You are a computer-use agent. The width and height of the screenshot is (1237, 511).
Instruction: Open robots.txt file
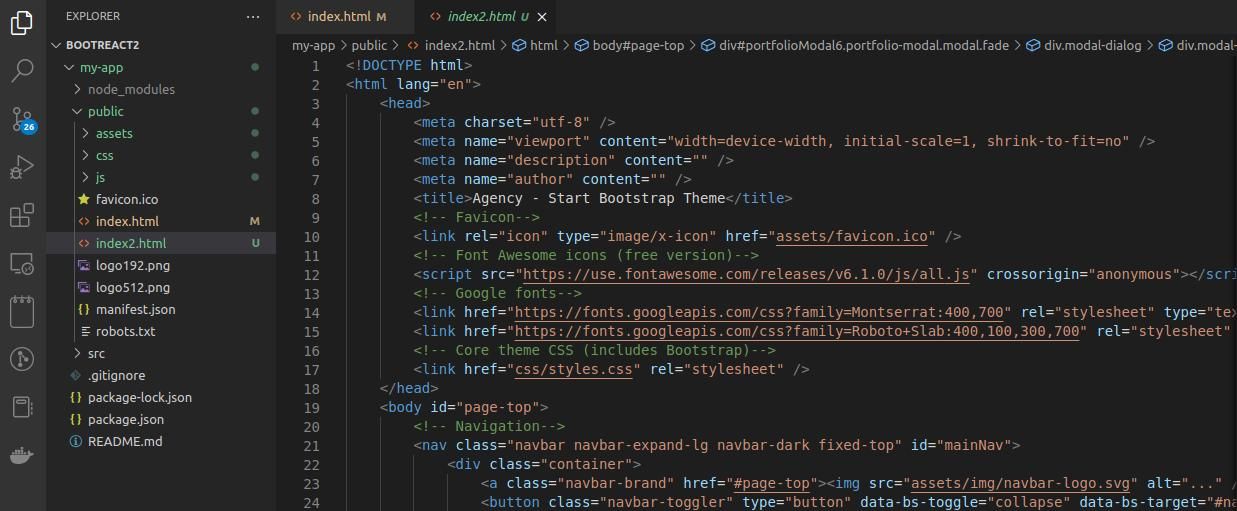(x=161, y=331)
